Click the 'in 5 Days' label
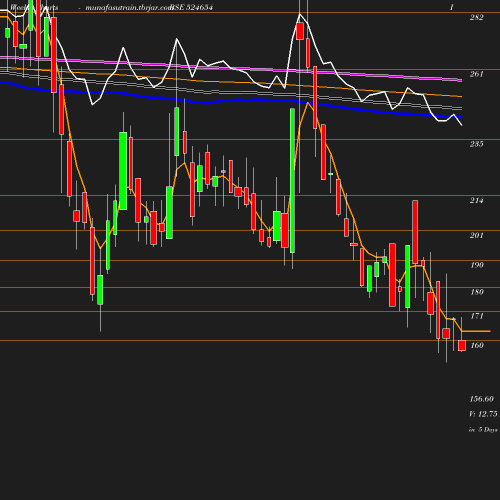 tap(483, 430)
